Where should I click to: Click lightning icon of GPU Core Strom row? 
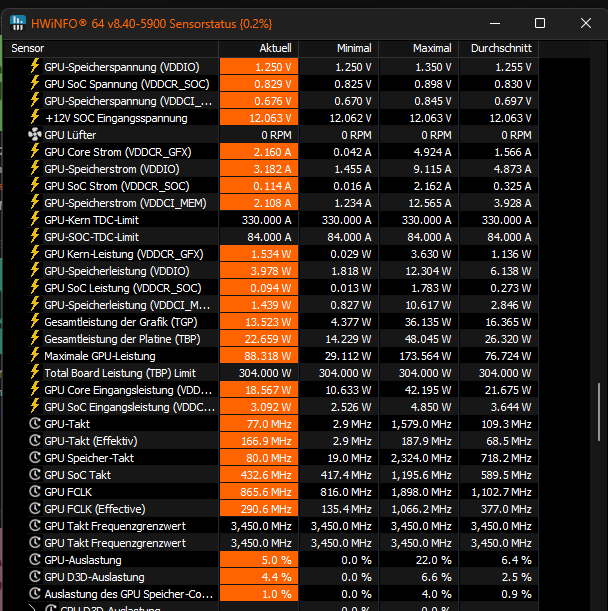pos(35,152)
